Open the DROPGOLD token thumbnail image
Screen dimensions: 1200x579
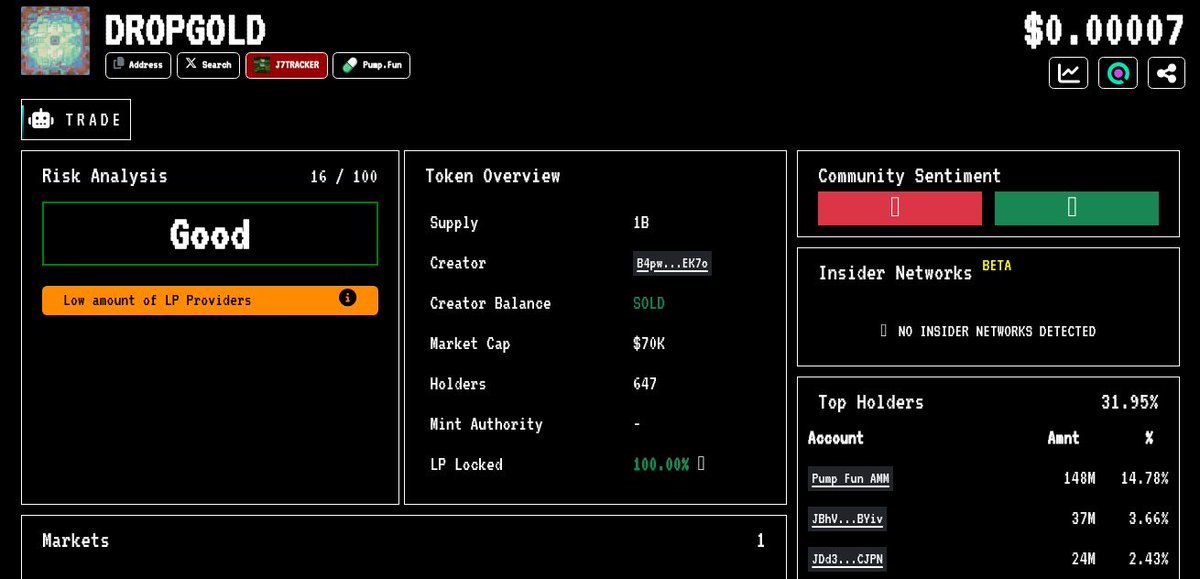tap(55, 41)
